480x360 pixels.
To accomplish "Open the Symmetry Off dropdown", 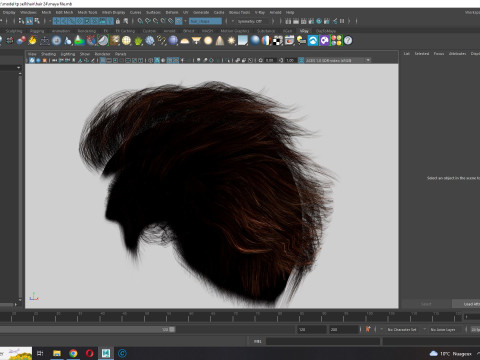I will [253, 21].
